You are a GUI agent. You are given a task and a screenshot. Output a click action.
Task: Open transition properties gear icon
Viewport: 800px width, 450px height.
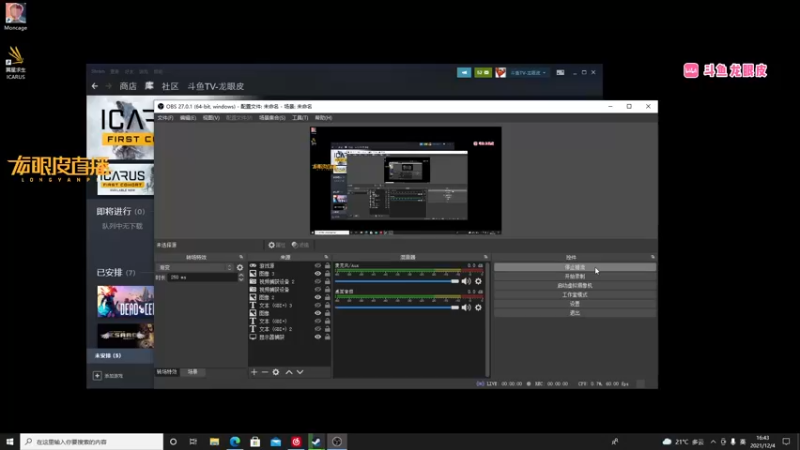coord(240,267)
